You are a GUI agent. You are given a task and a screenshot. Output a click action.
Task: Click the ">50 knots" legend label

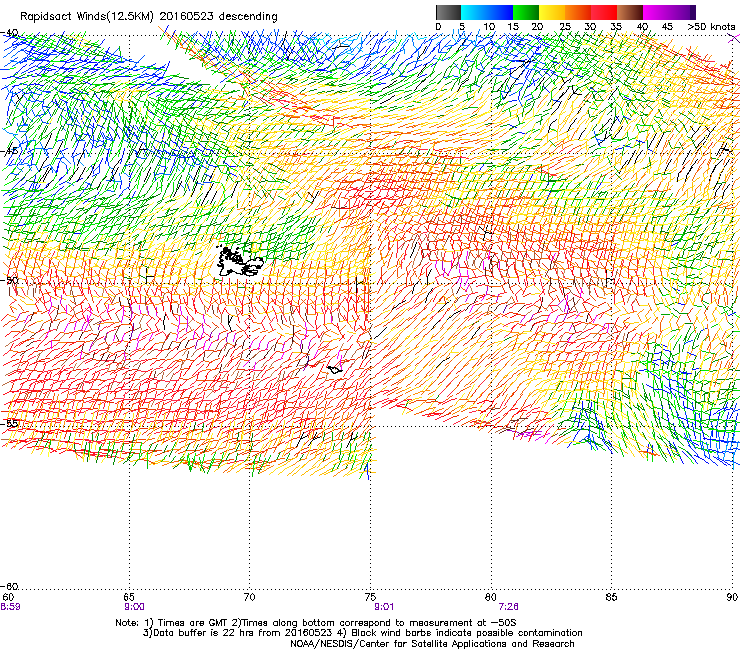tap(711, 27)
